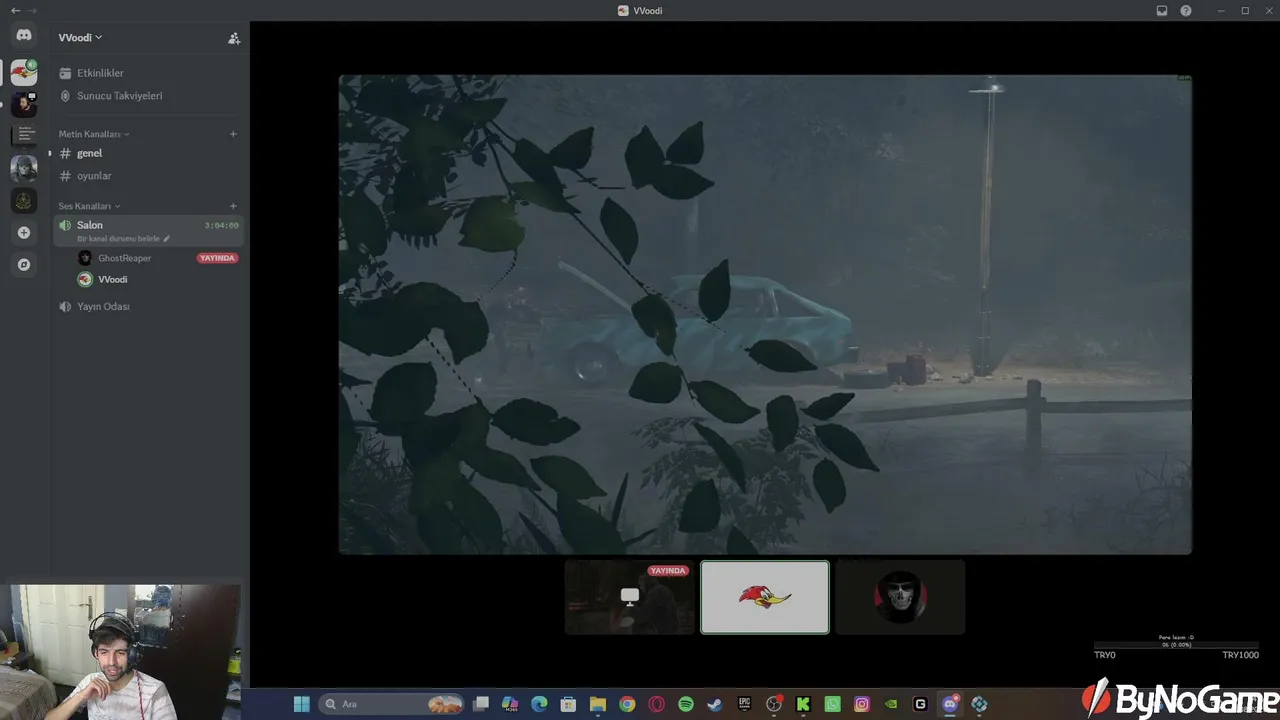The width and height of the screenshot is (1280, 720).
Task: Create a new voice channel with plus
Action: [x=233, y=206]
